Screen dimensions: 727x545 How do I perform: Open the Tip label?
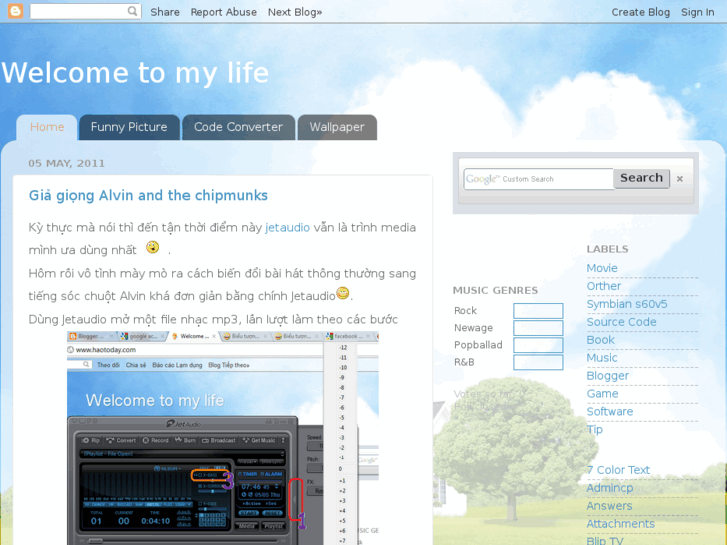[594, 430]
